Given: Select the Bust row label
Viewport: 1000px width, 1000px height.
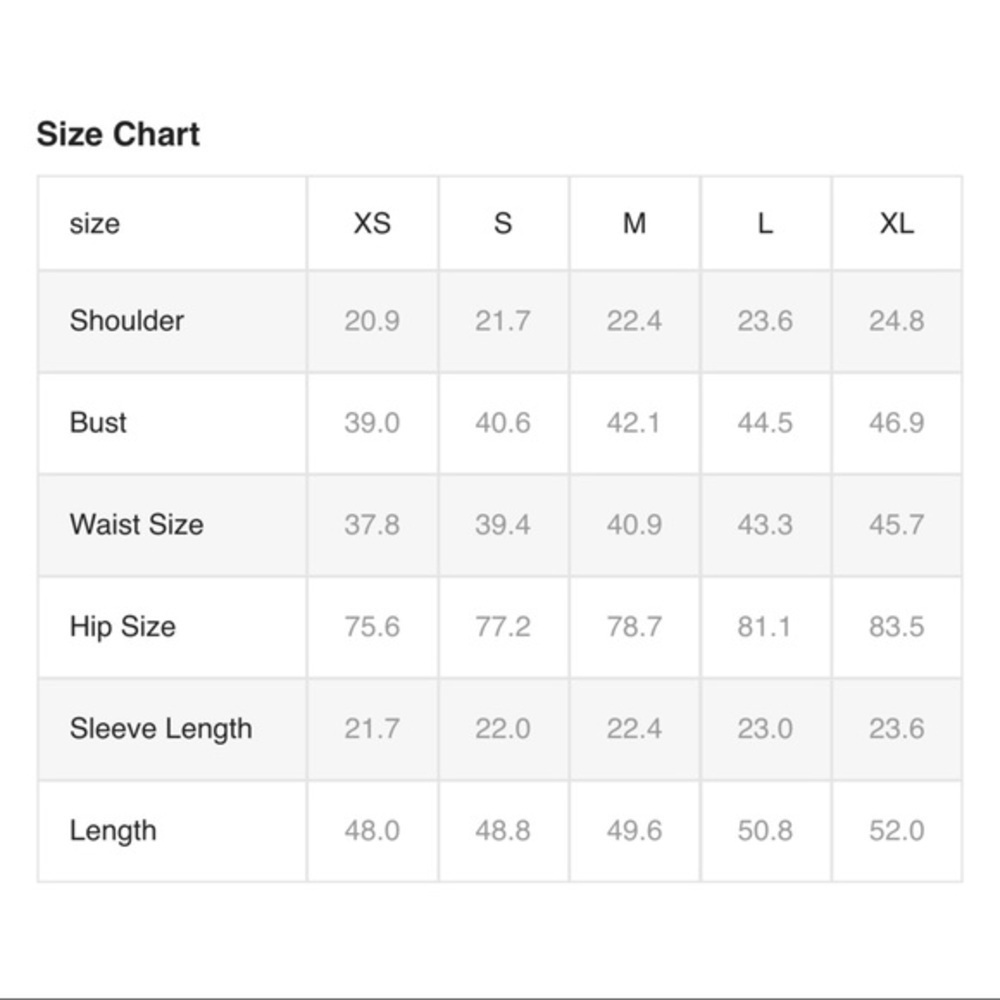Looking at the screenshot, I should tap(98, 422).
